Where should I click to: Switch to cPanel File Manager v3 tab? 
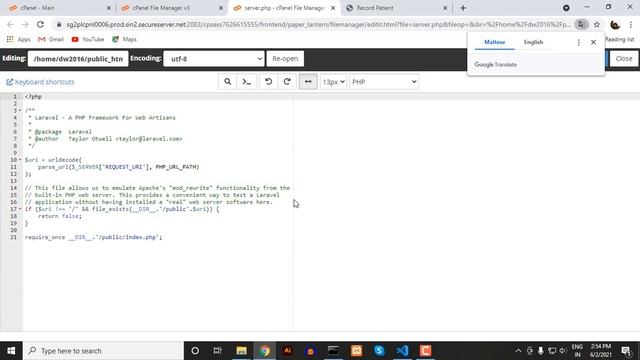pos(161,8)
